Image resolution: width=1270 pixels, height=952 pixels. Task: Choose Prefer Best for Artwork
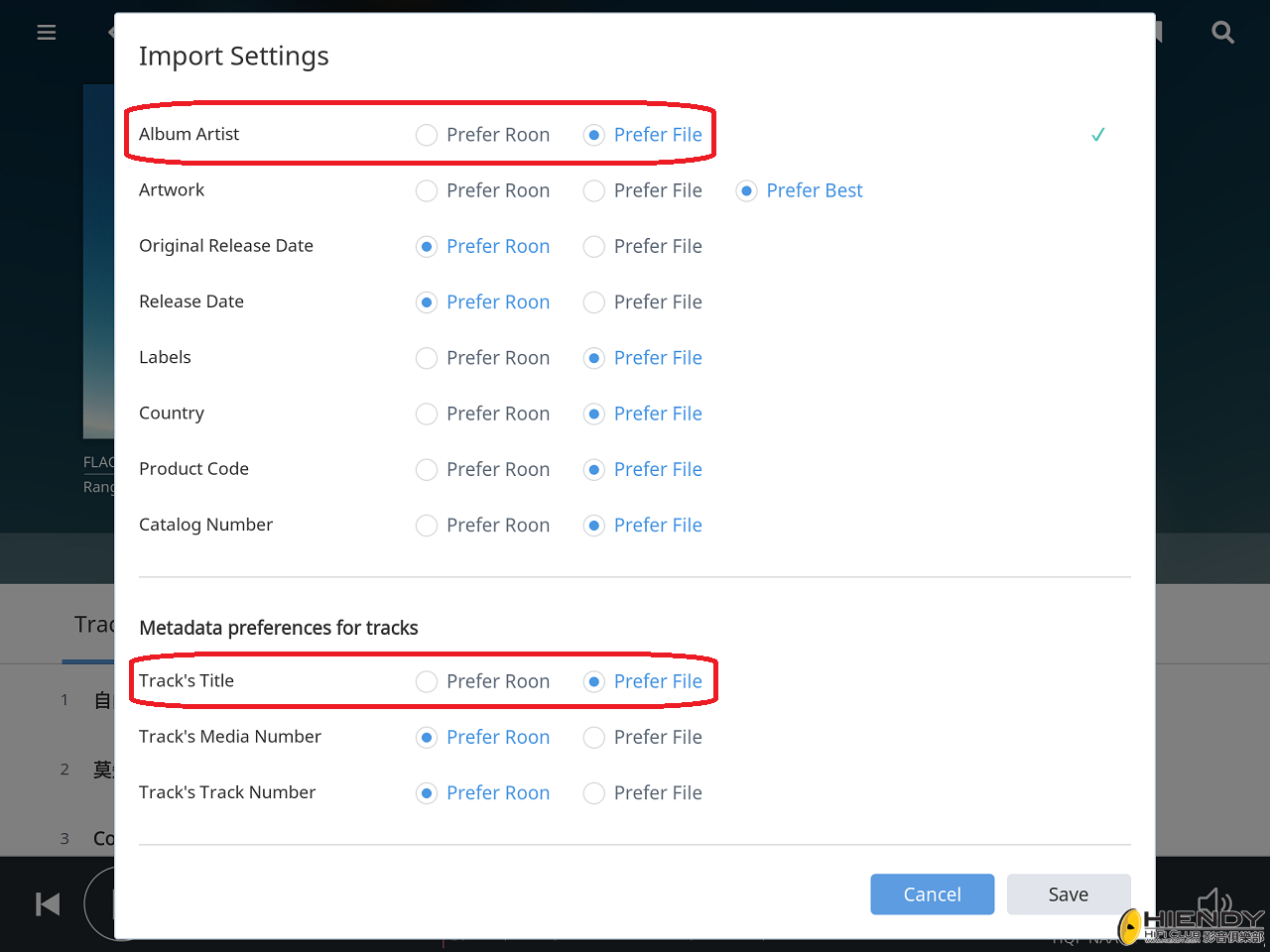tap(747, 190)
